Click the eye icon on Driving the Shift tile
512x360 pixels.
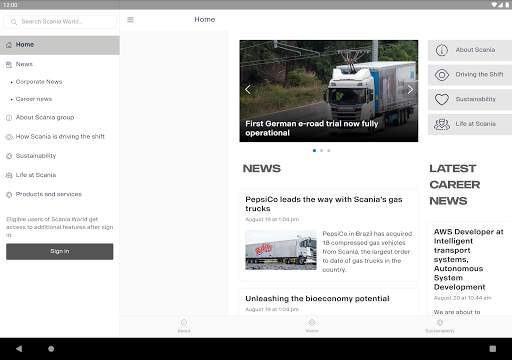tap(442, 75)
